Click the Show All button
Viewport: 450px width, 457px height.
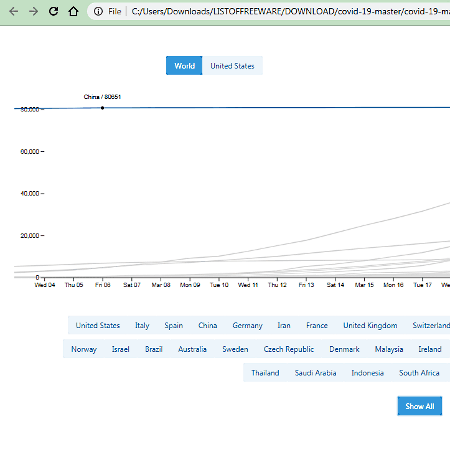[420, 406]
